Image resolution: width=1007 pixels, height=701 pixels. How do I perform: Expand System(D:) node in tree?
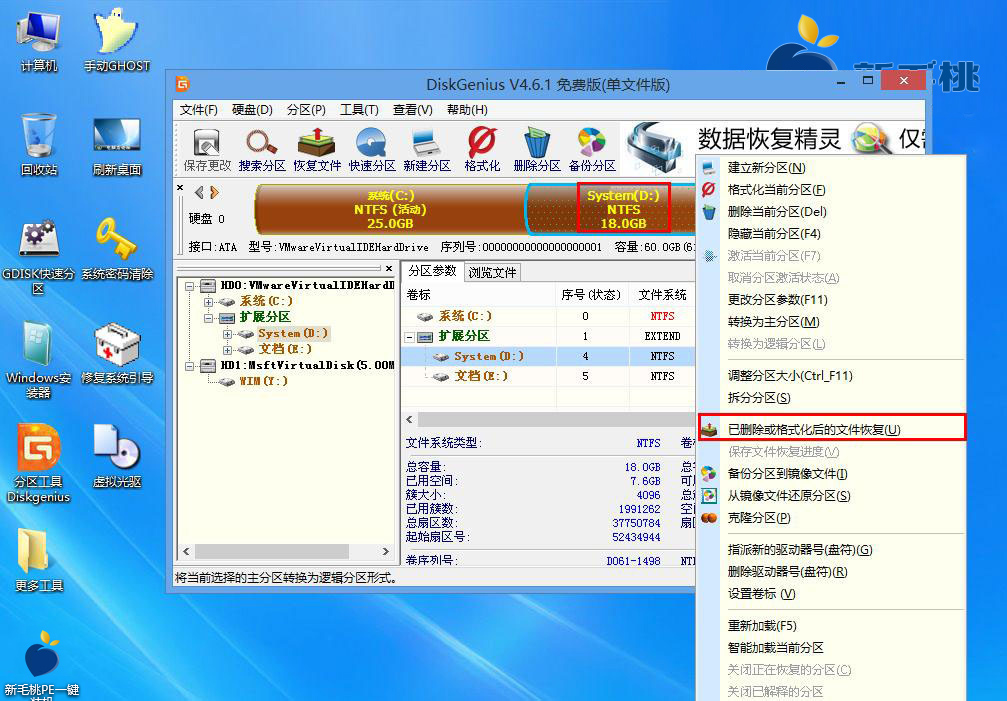[227, 334]
